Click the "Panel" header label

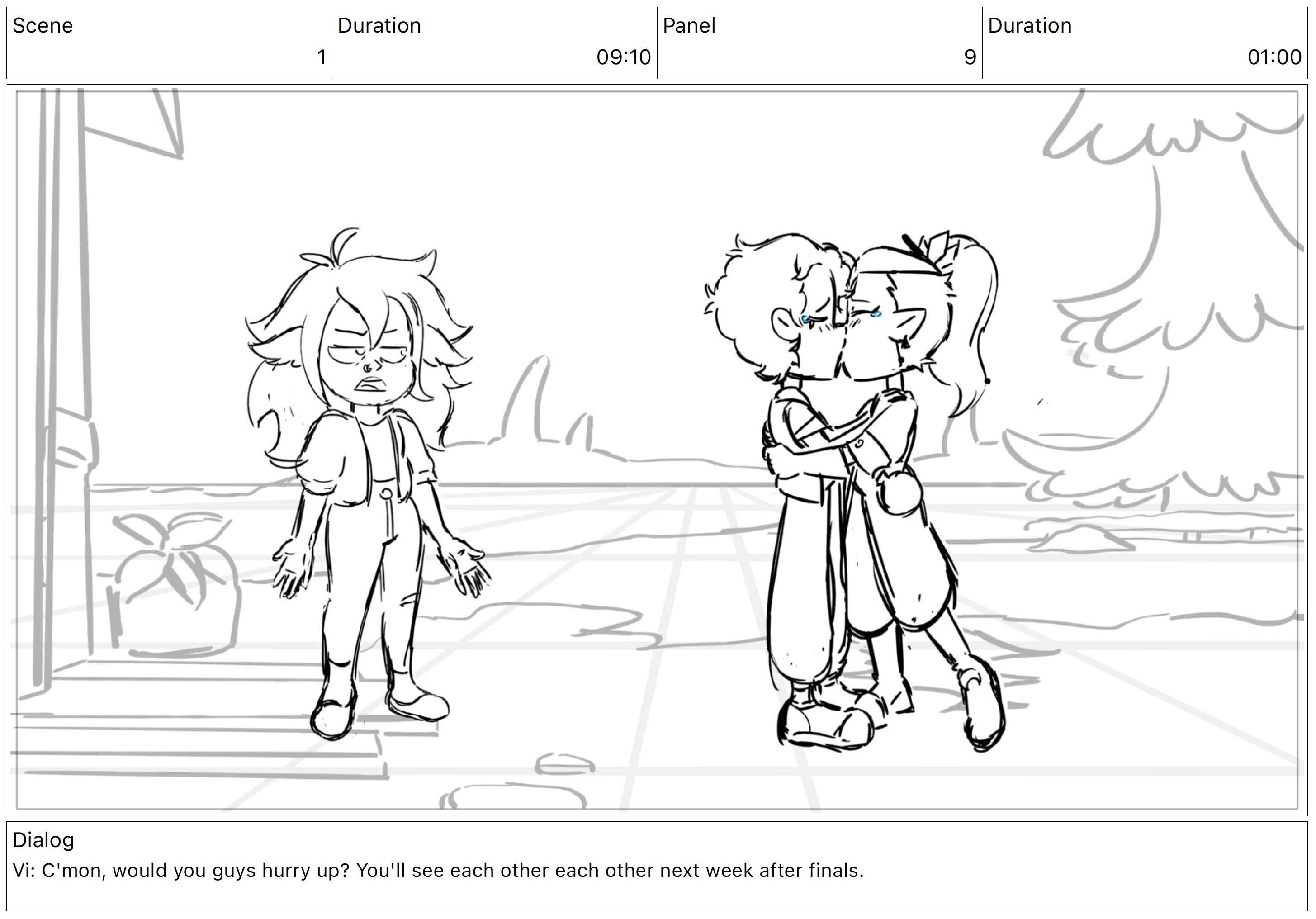point(689,26)
